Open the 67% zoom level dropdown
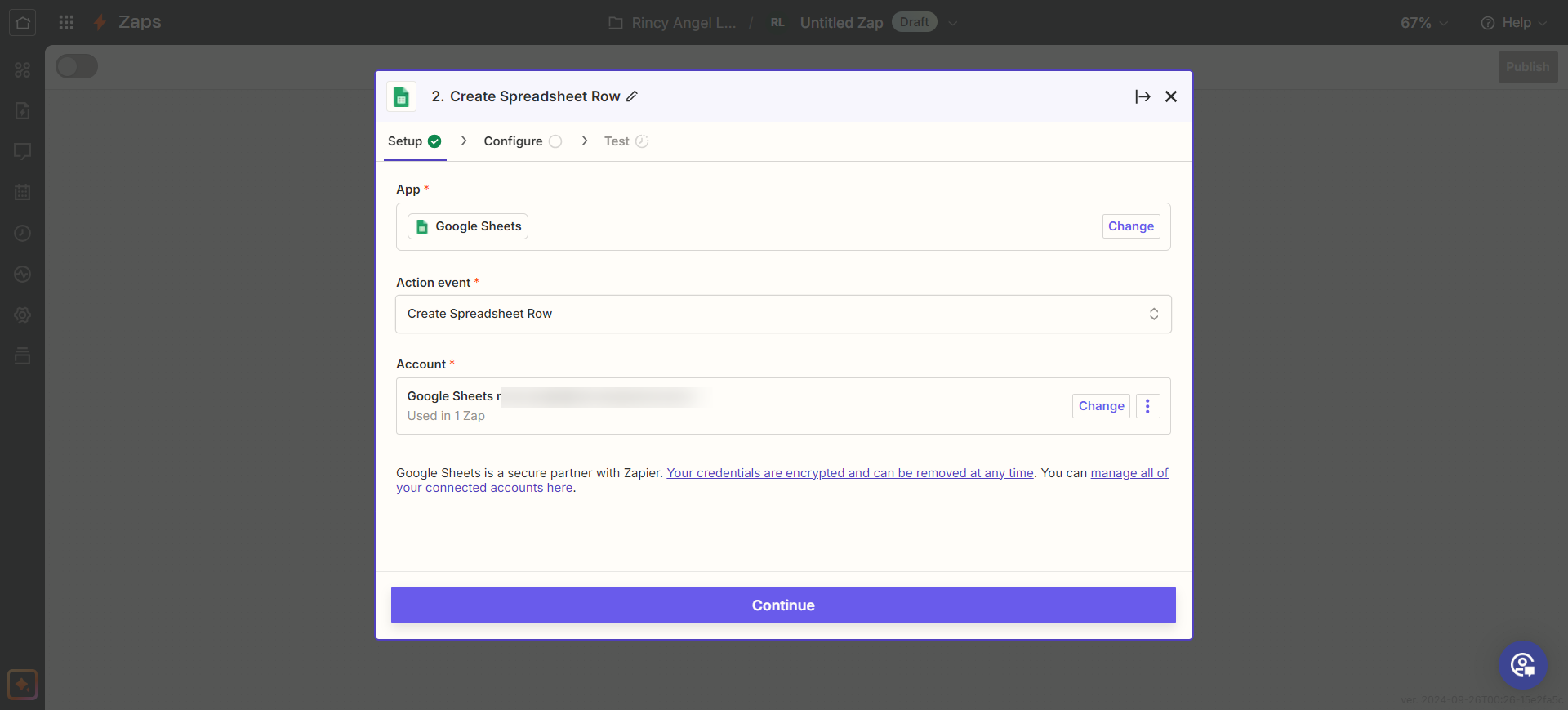 [x=1423, y=23]
